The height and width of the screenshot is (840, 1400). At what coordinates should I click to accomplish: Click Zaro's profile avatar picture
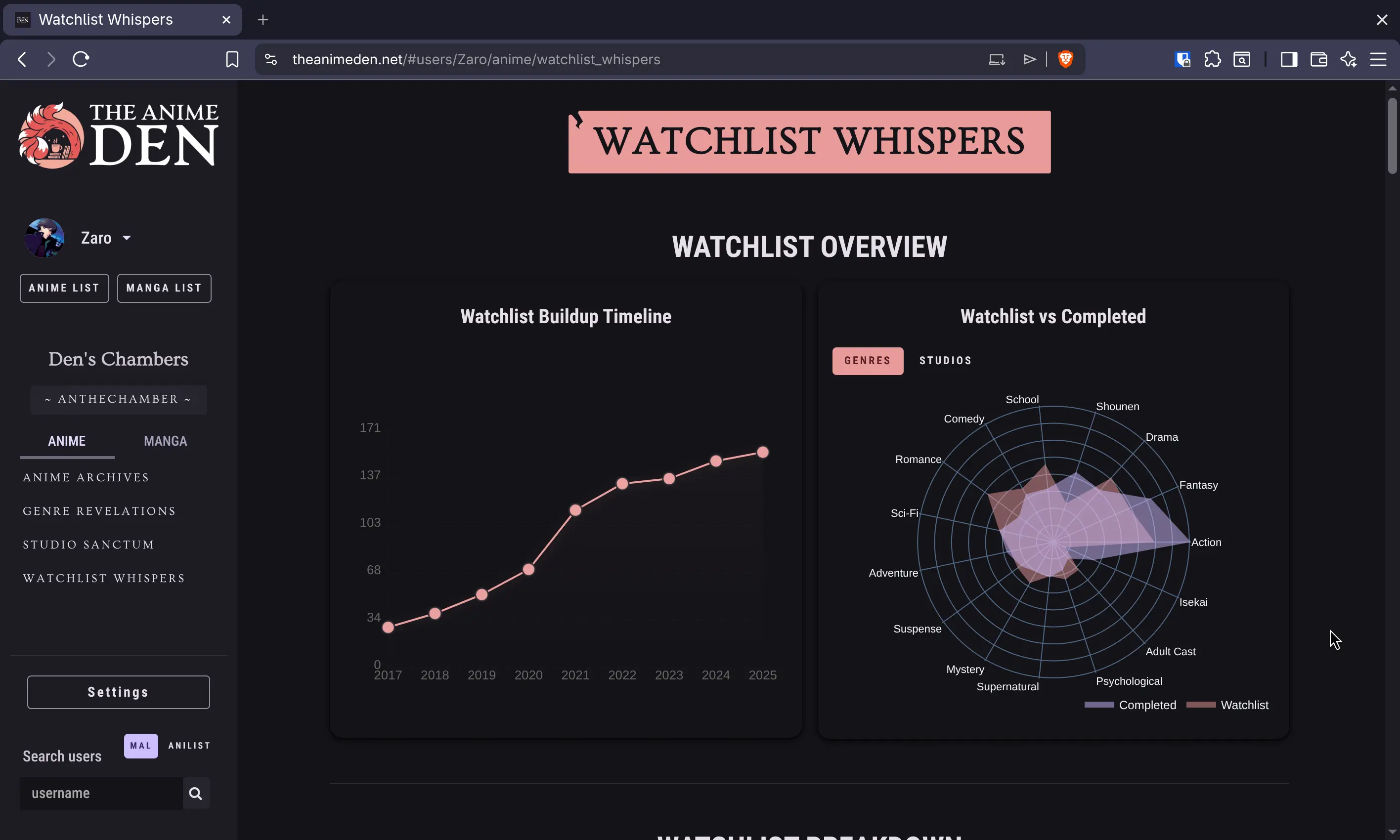click(44, 238)
